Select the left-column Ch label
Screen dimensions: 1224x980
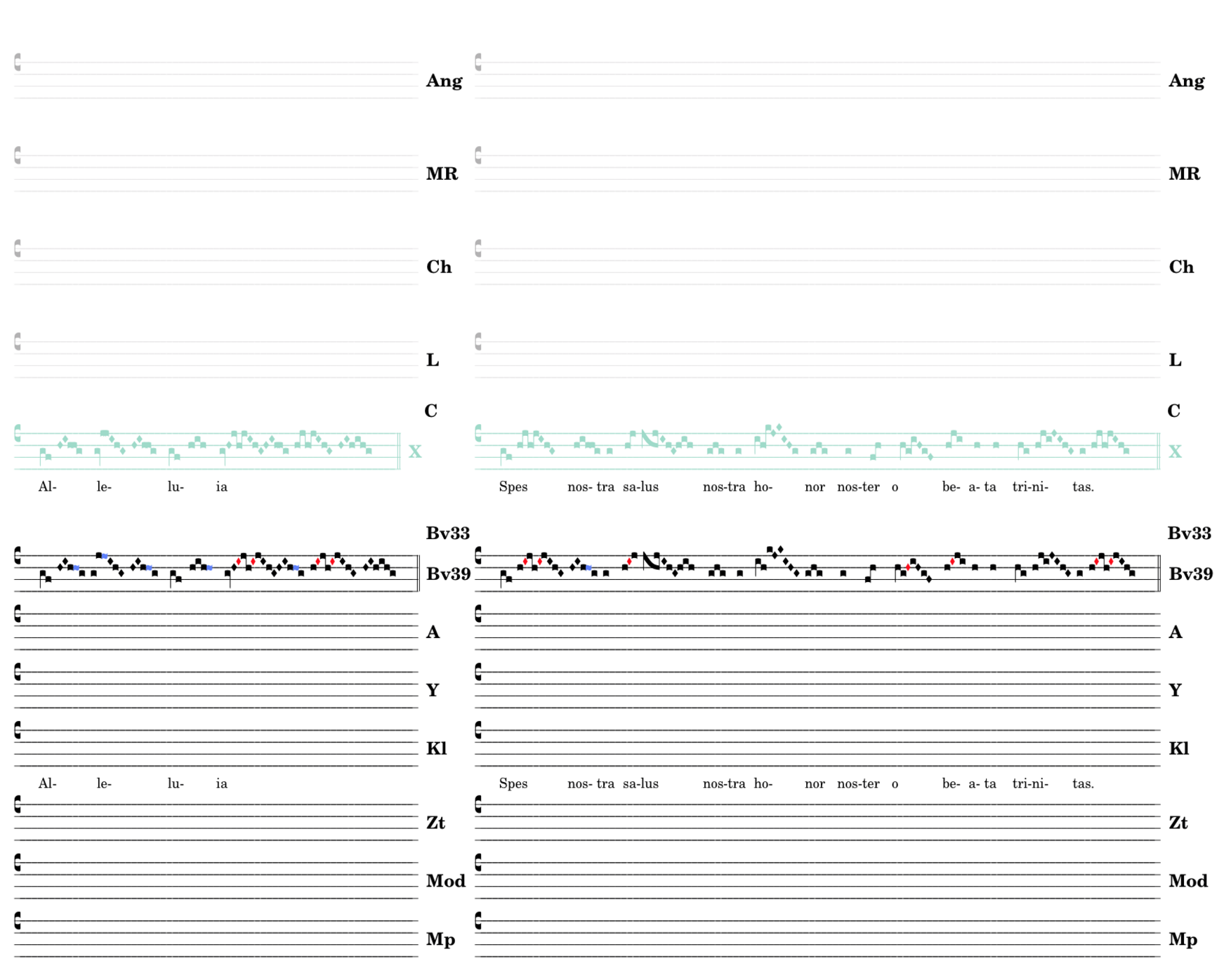(x=439, y=267)
